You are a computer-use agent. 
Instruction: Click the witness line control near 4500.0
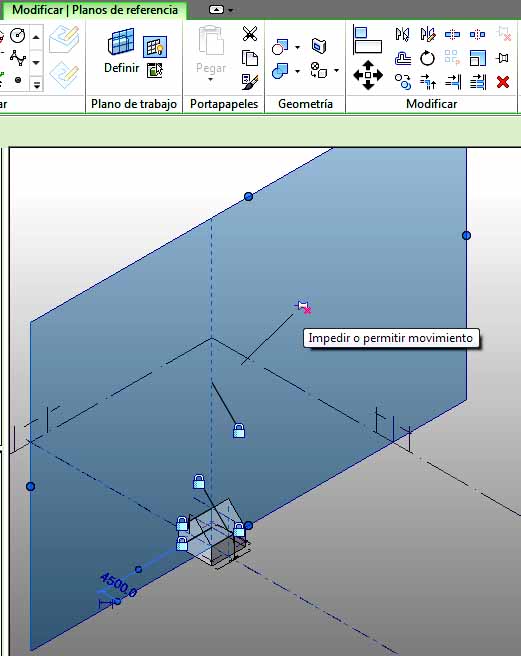[x=117, y=601]
